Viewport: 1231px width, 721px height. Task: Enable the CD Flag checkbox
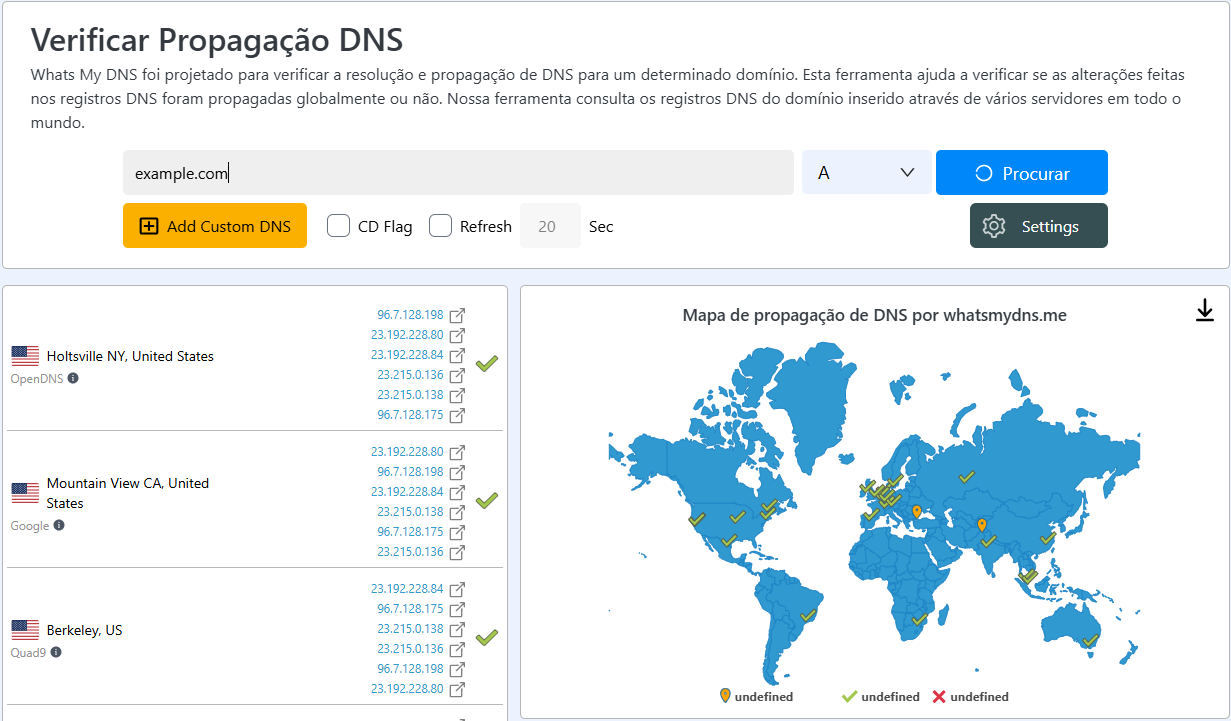click(338, 225)
